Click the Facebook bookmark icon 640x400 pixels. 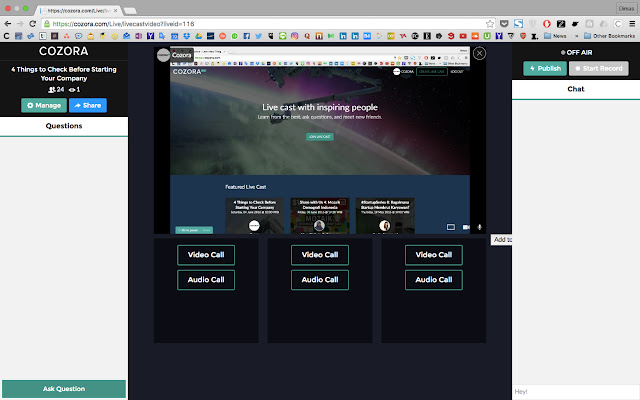pos(247,36)
